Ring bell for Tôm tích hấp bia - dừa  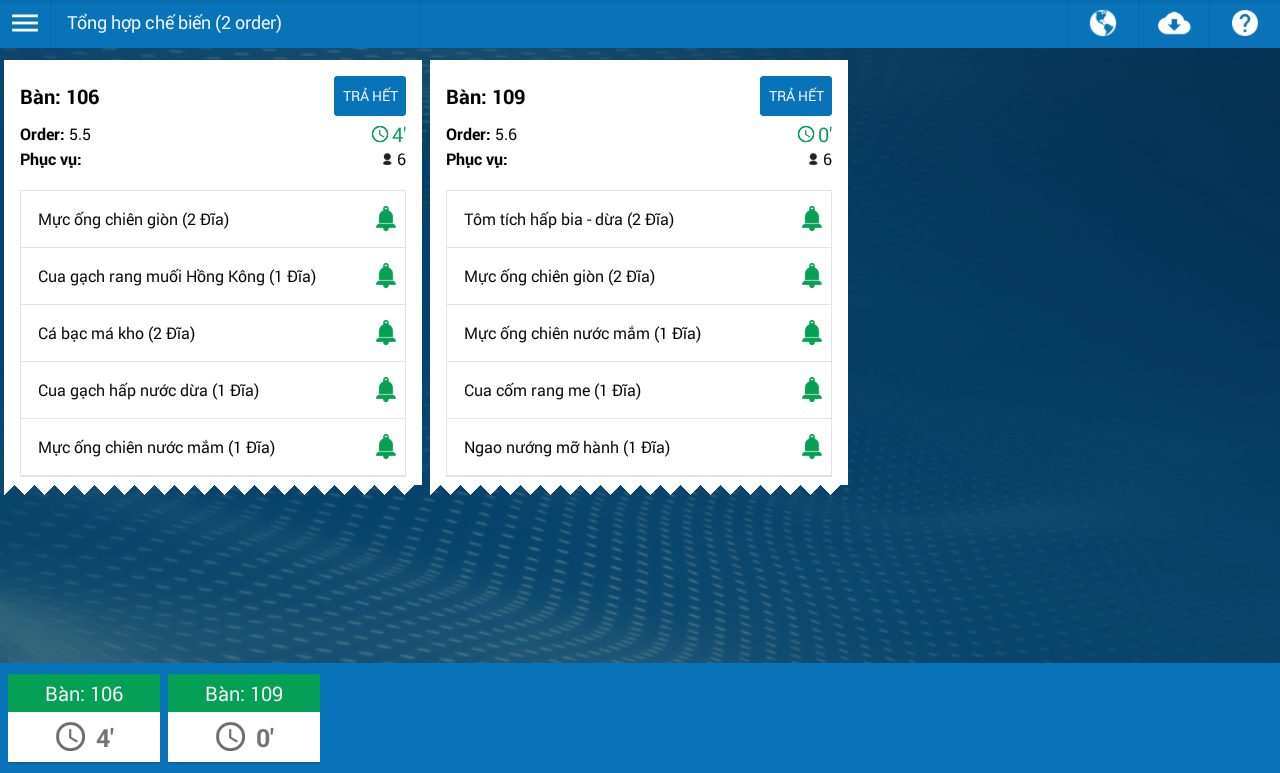click(812, 219)
